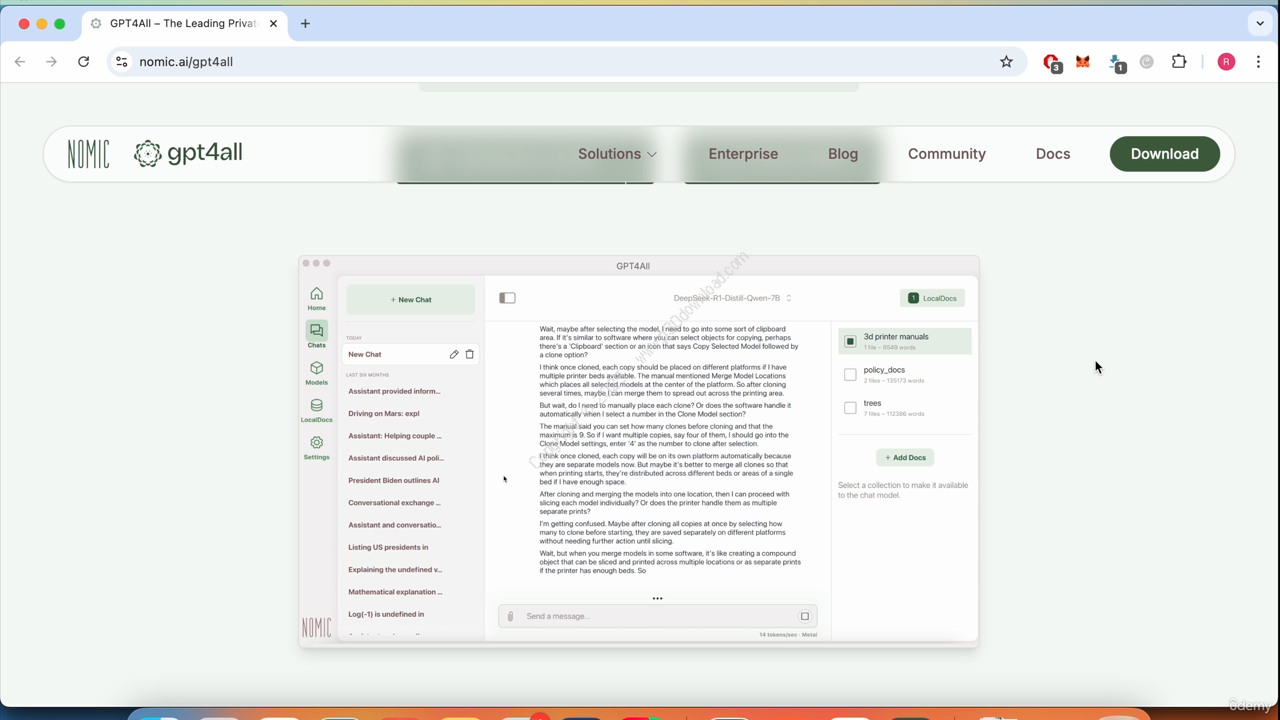Open the Extensions puzzle icon

[x=1179, y=62]
